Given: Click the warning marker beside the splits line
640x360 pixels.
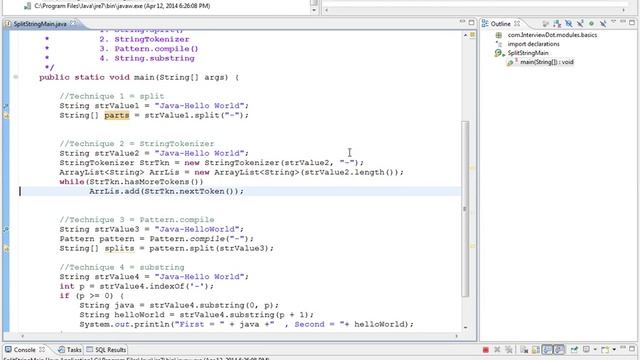Looking at the screenshot, I should (6, 248).
